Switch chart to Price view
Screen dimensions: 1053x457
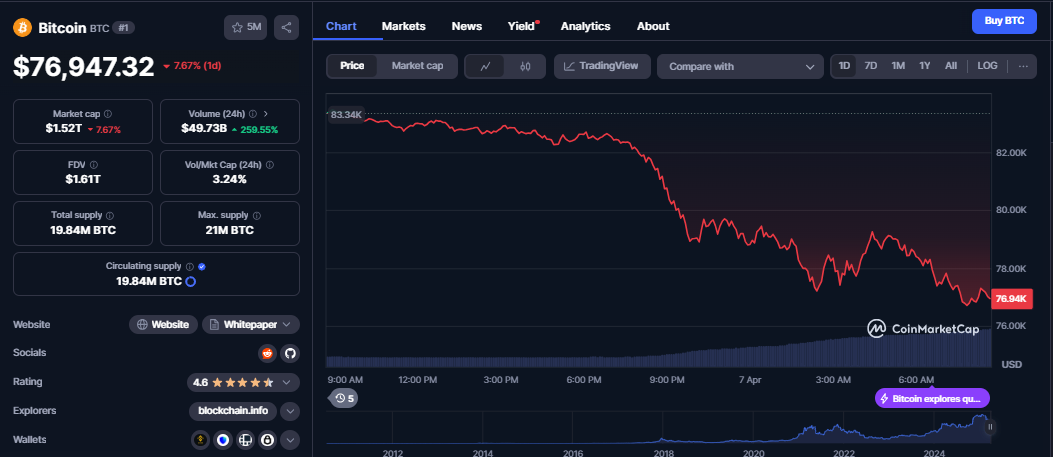point(352,66)
